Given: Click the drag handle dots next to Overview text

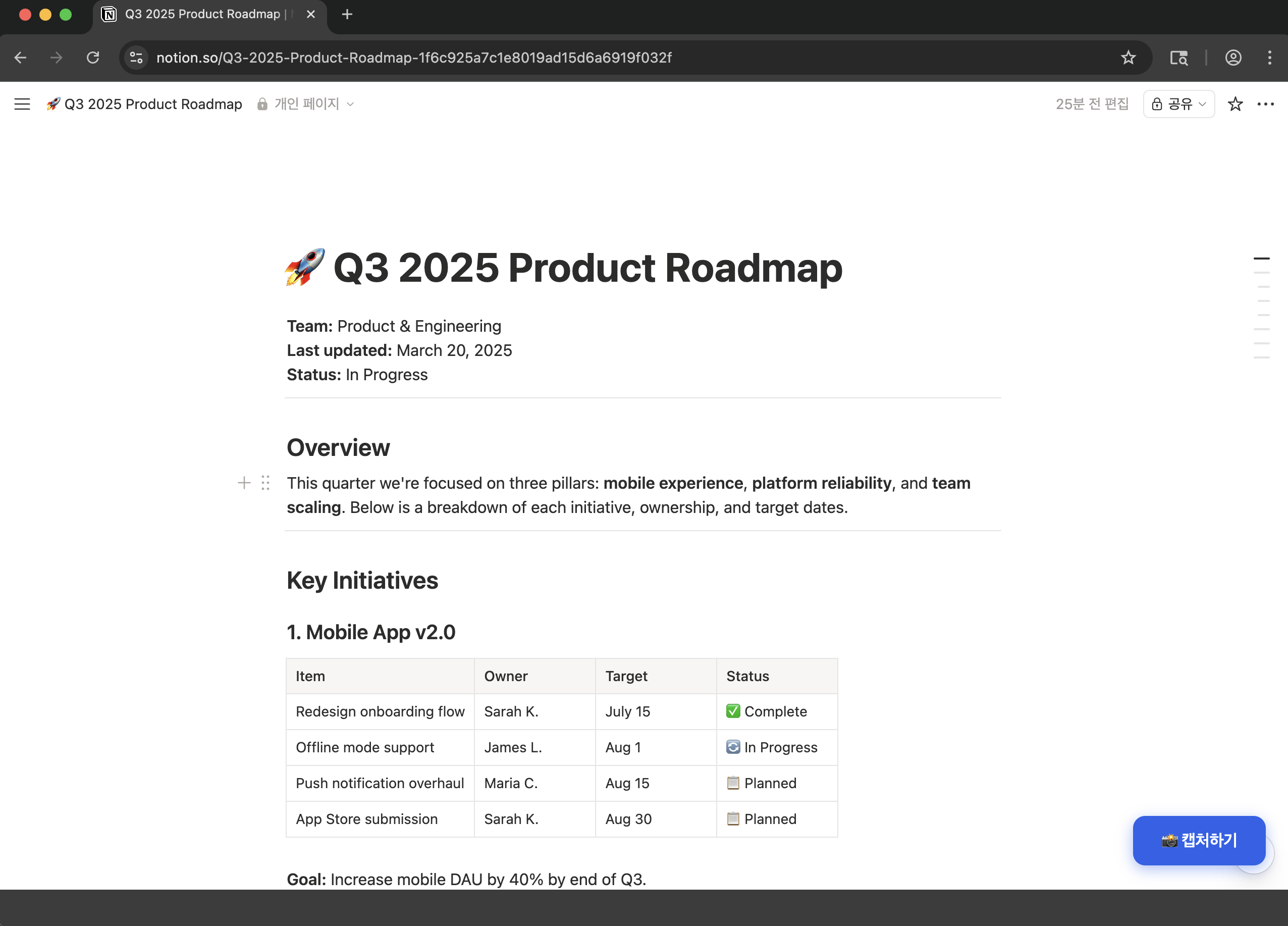Looking at the screenshot, I should (265, 483).
